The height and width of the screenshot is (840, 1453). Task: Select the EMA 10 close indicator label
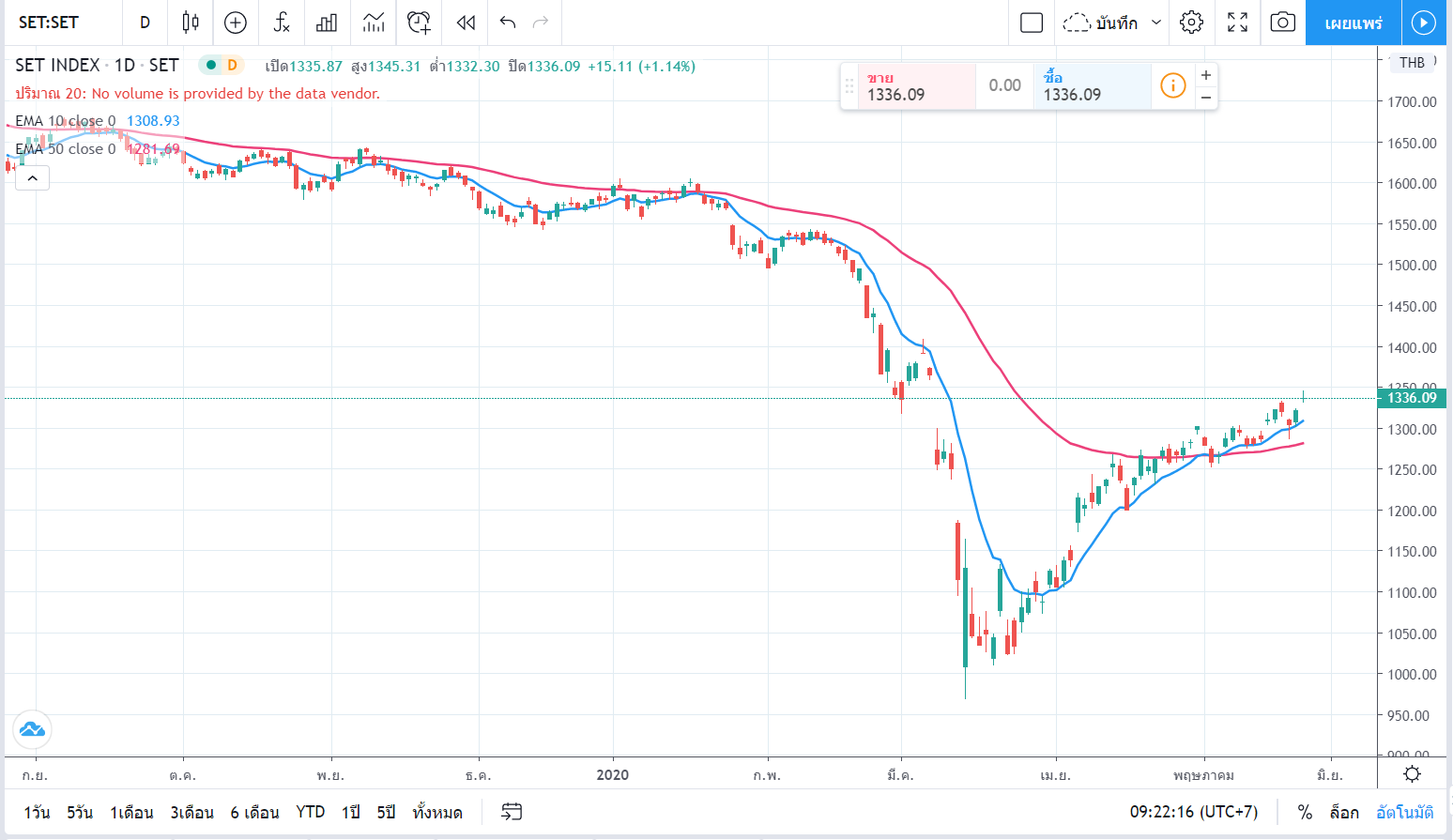click(x=65, y=121)
